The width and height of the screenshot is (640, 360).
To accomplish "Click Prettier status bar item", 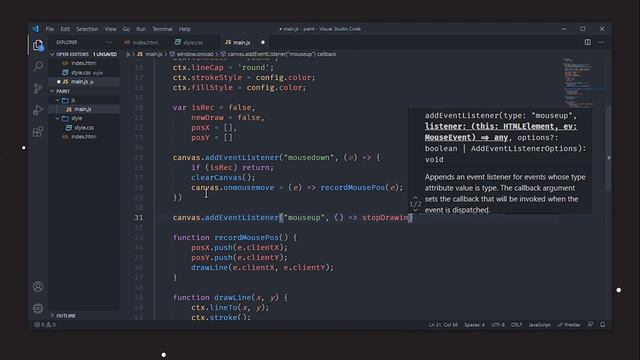I will click(569, 325).
